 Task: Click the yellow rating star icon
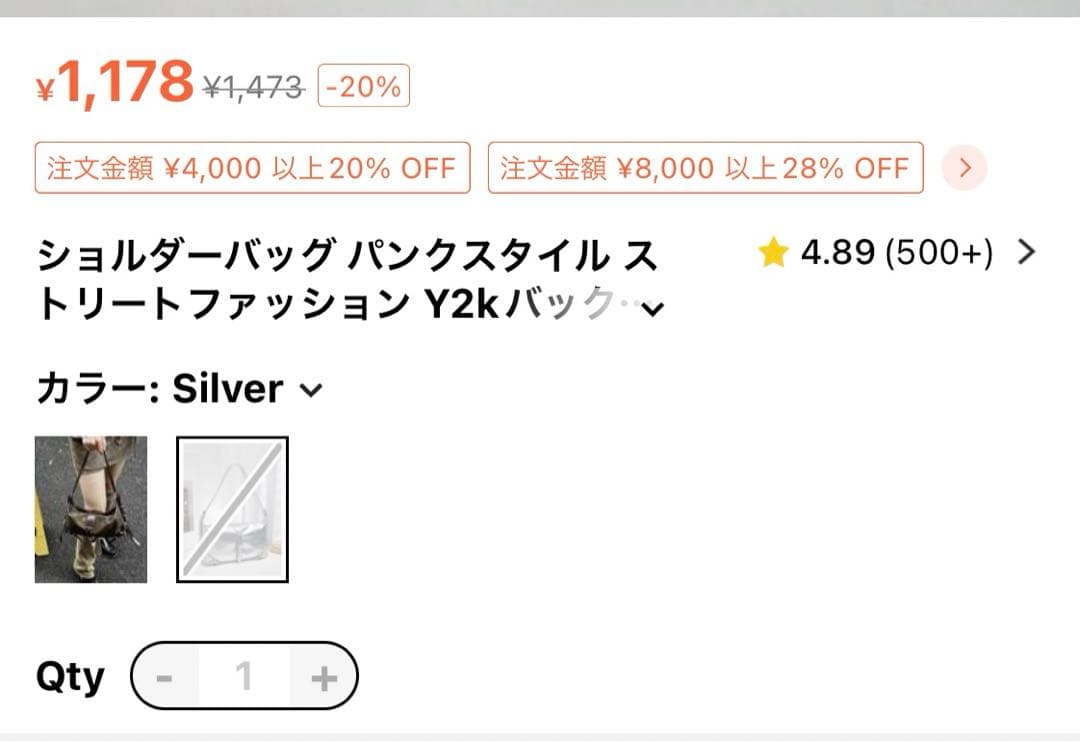coord(773,251)
